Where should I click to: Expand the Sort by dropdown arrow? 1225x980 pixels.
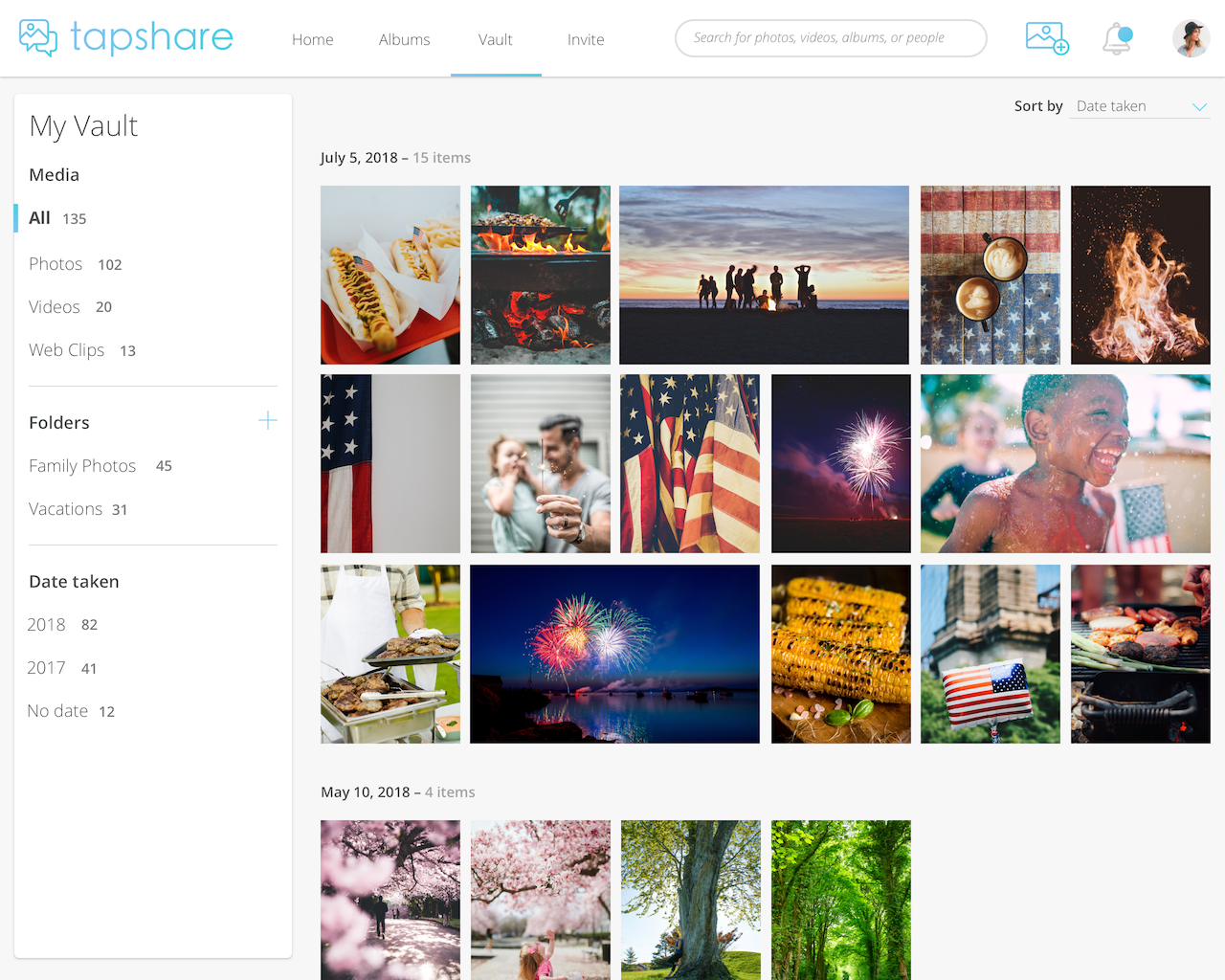[x=1199, y=106]
